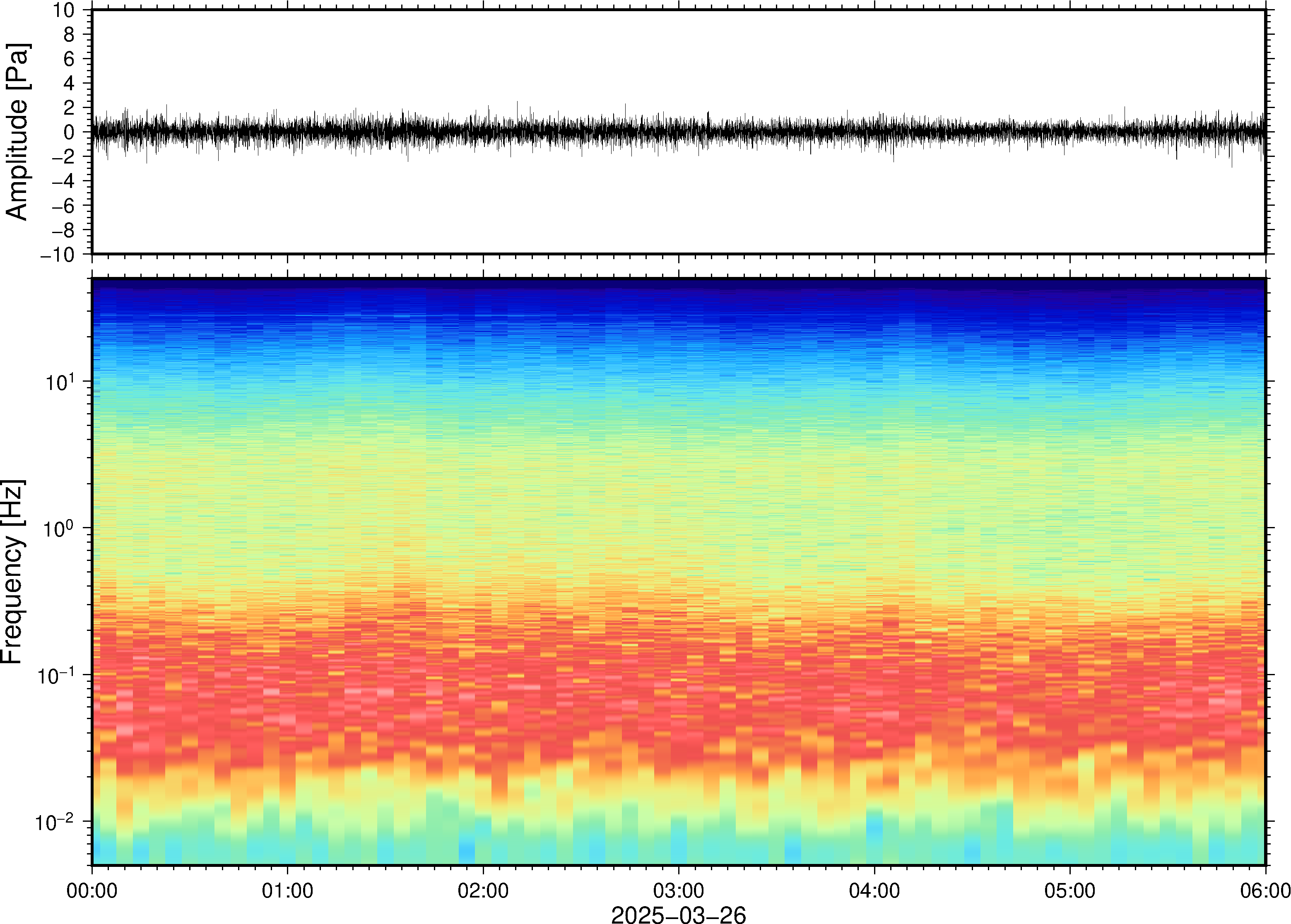Click the "06:00" time tick label
This screenshot has width=1291, height=924.
coord(1265,890)
